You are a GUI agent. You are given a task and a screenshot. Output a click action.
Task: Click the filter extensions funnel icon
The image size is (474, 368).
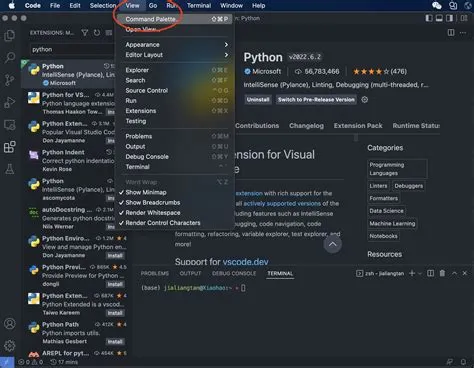tap(85, 33)
